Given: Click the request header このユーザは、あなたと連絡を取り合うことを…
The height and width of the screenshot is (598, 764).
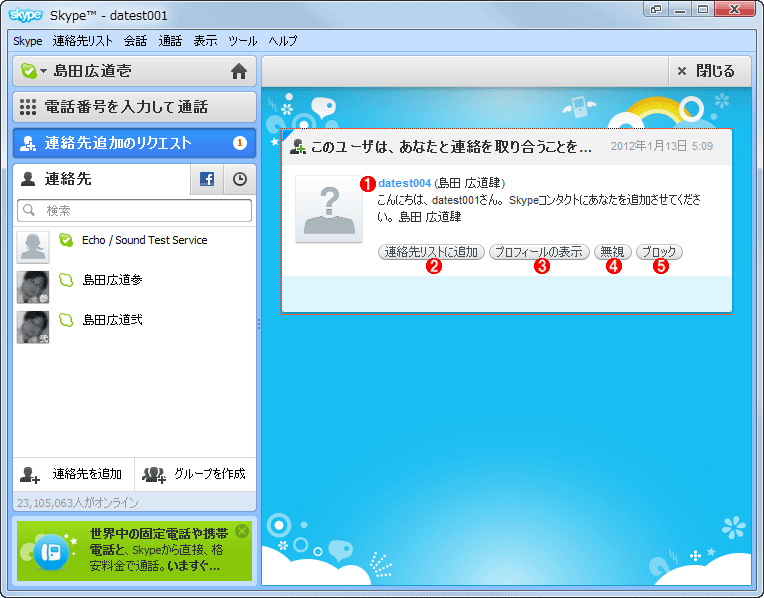Looking at the screenshot, I should 451,146.
